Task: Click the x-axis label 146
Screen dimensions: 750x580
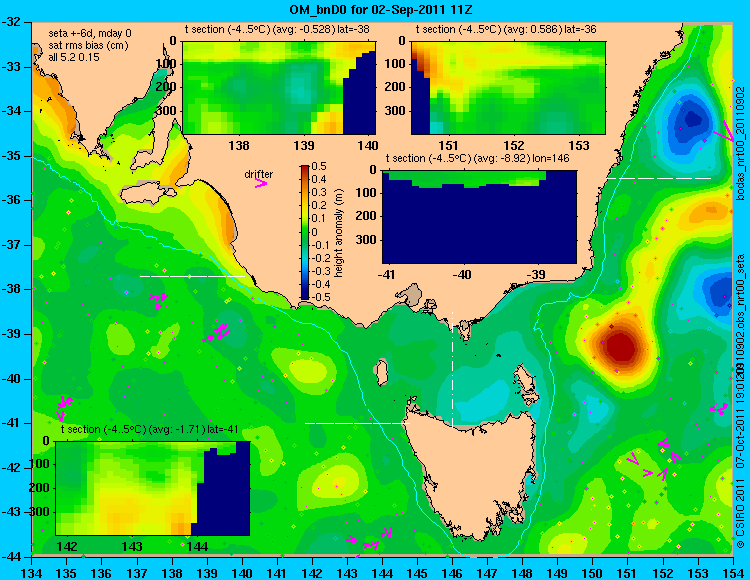Action: point(452,572)
